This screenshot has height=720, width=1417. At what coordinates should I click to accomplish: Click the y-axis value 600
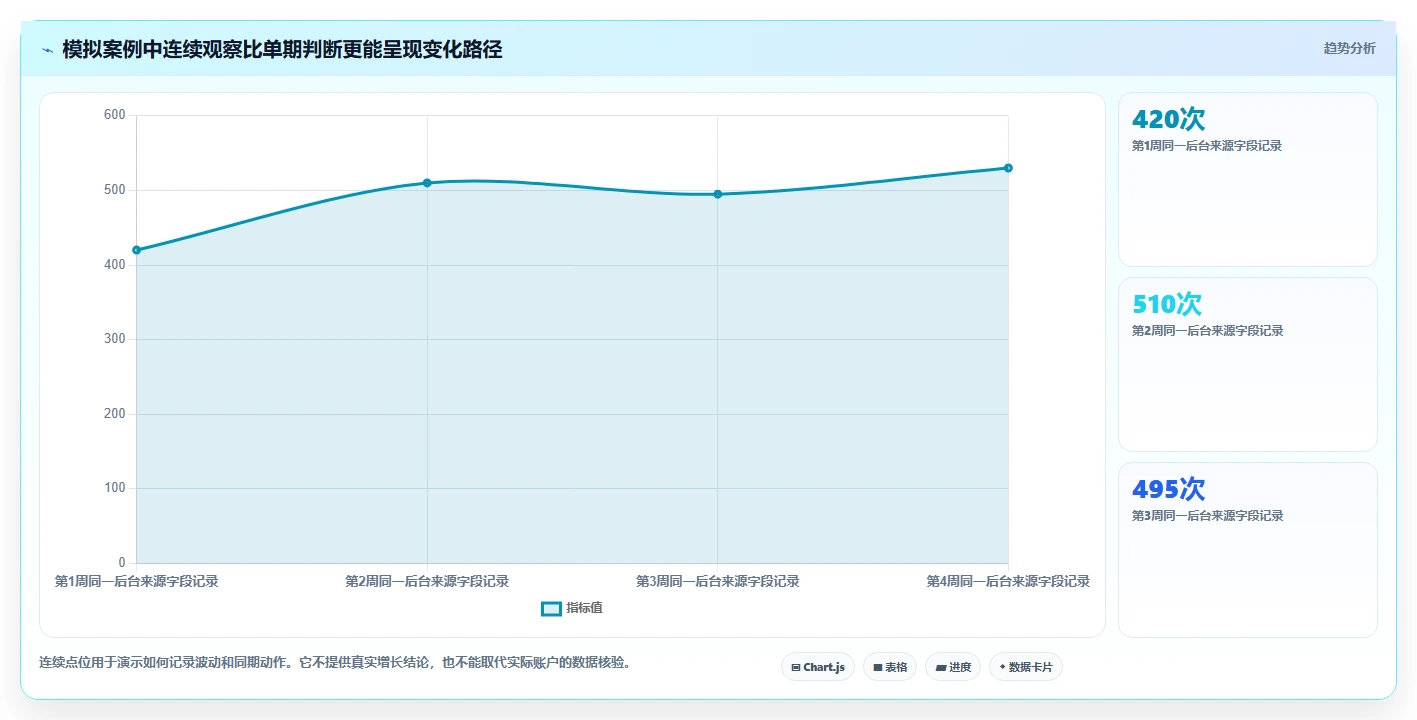115,115
